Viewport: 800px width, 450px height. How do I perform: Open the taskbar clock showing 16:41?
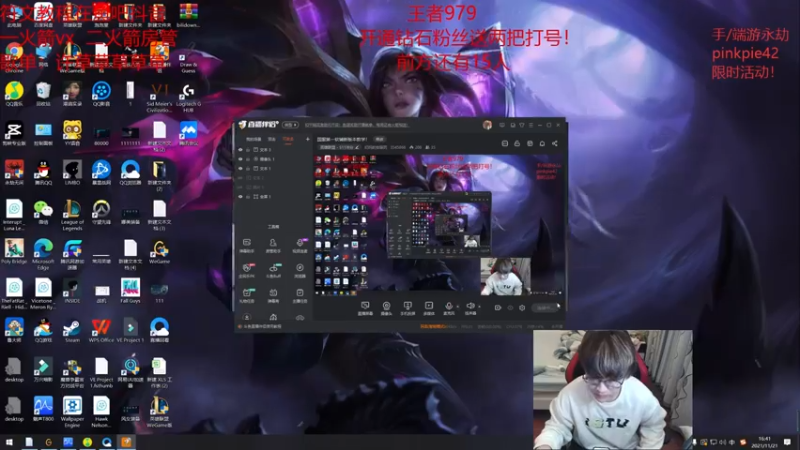click(x=764, y=442)
